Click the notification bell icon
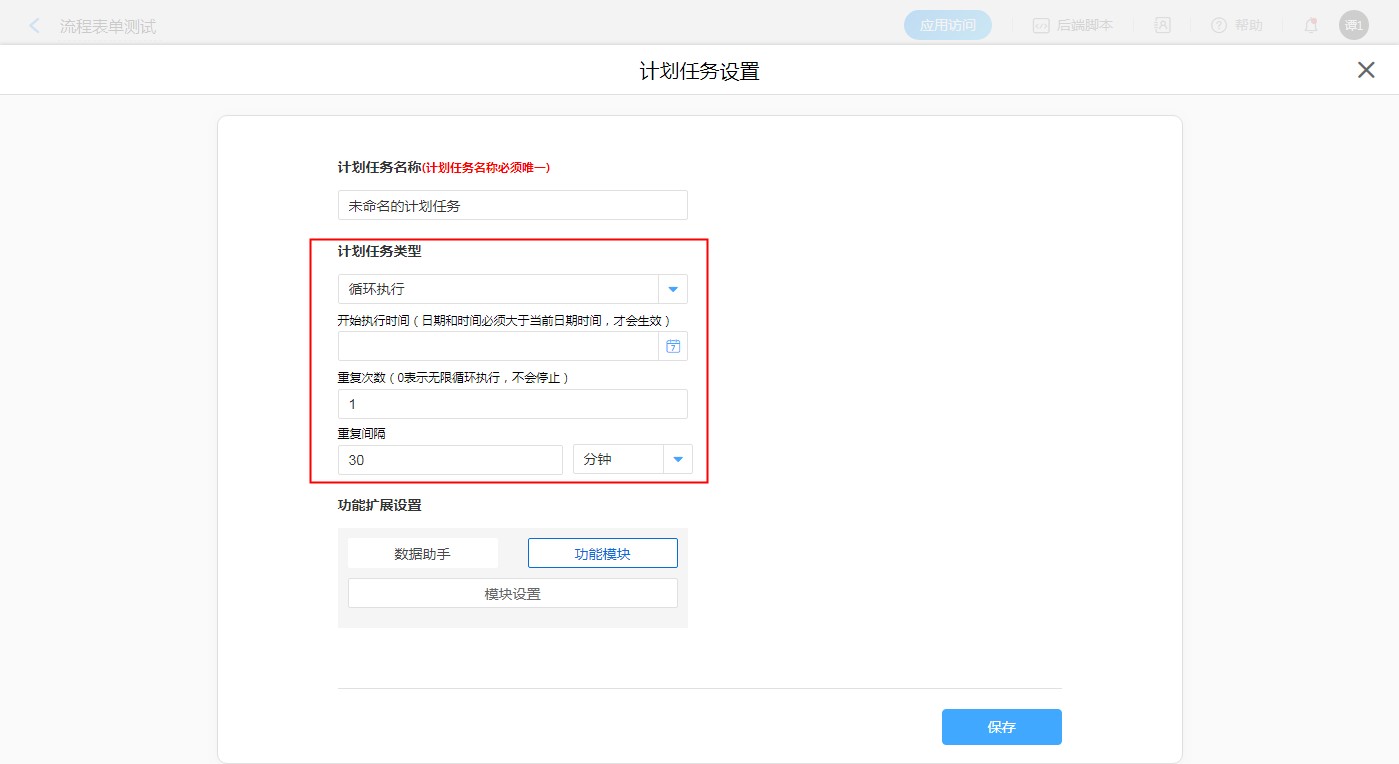 (1311, 26)
